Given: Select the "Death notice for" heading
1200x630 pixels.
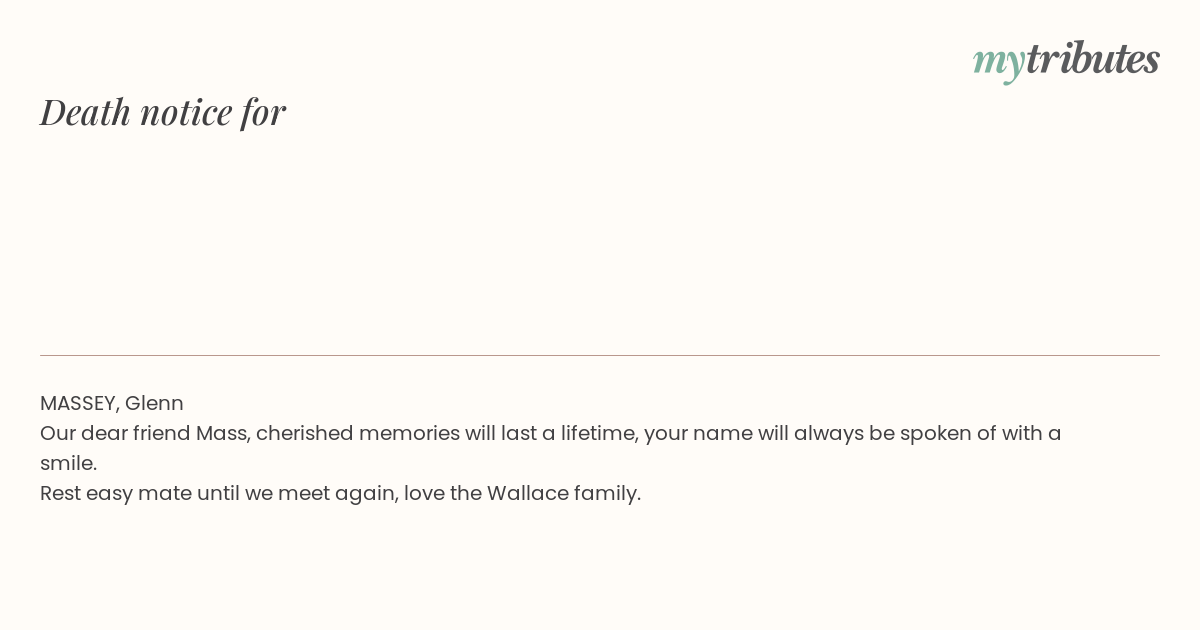Looking at the screenshot, I should [163, 111].
